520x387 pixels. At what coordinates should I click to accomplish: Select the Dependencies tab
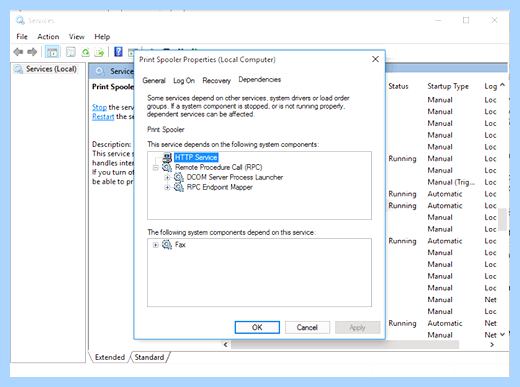tap(260, 79)
